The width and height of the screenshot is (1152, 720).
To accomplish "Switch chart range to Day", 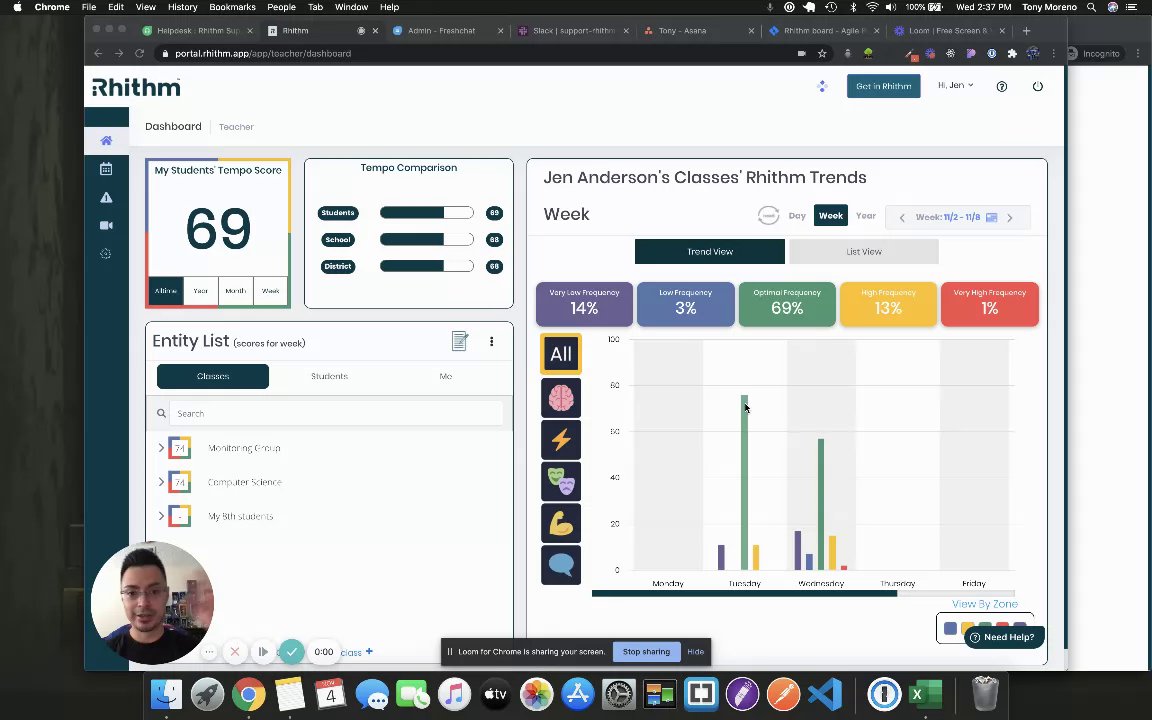I will tap(797, 216).
